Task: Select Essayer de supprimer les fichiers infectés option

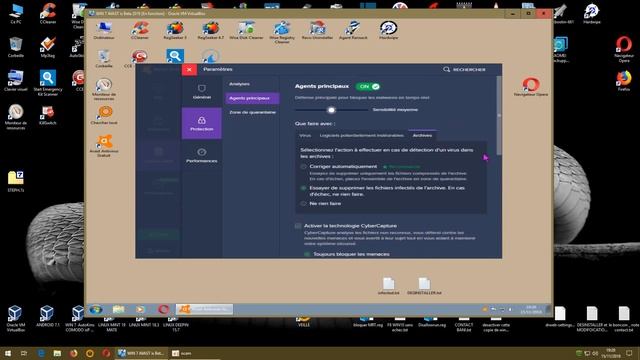Action: 303,188
